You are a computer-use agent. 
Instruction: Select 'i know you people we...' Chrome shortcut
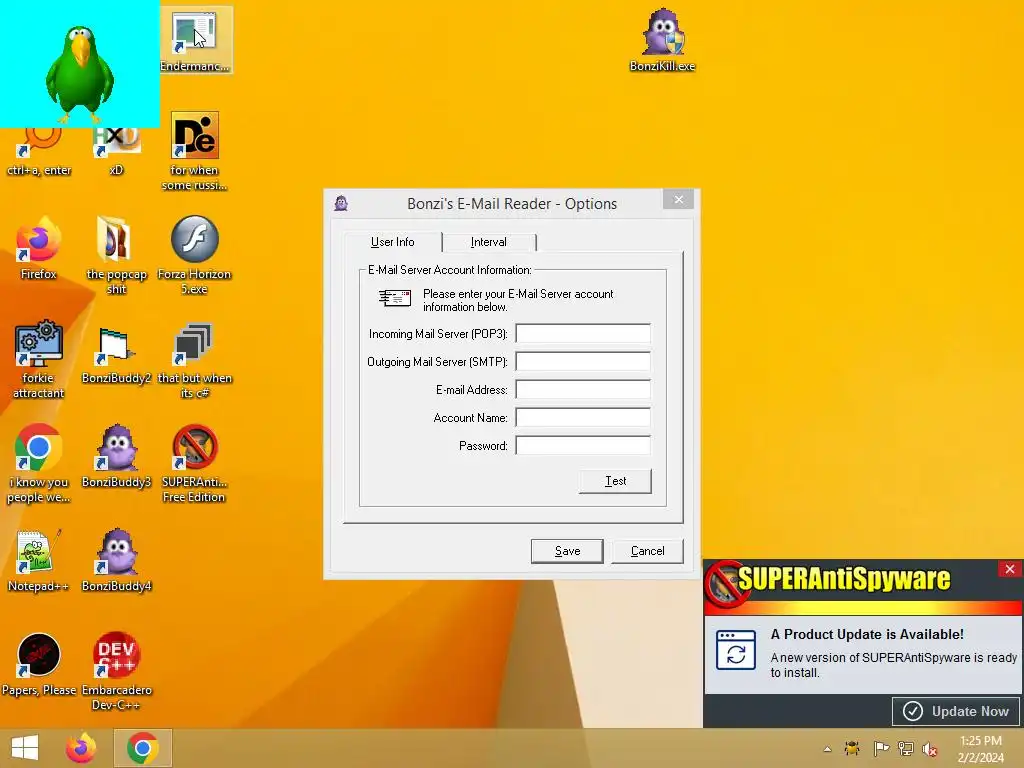(x=39, y=464)
